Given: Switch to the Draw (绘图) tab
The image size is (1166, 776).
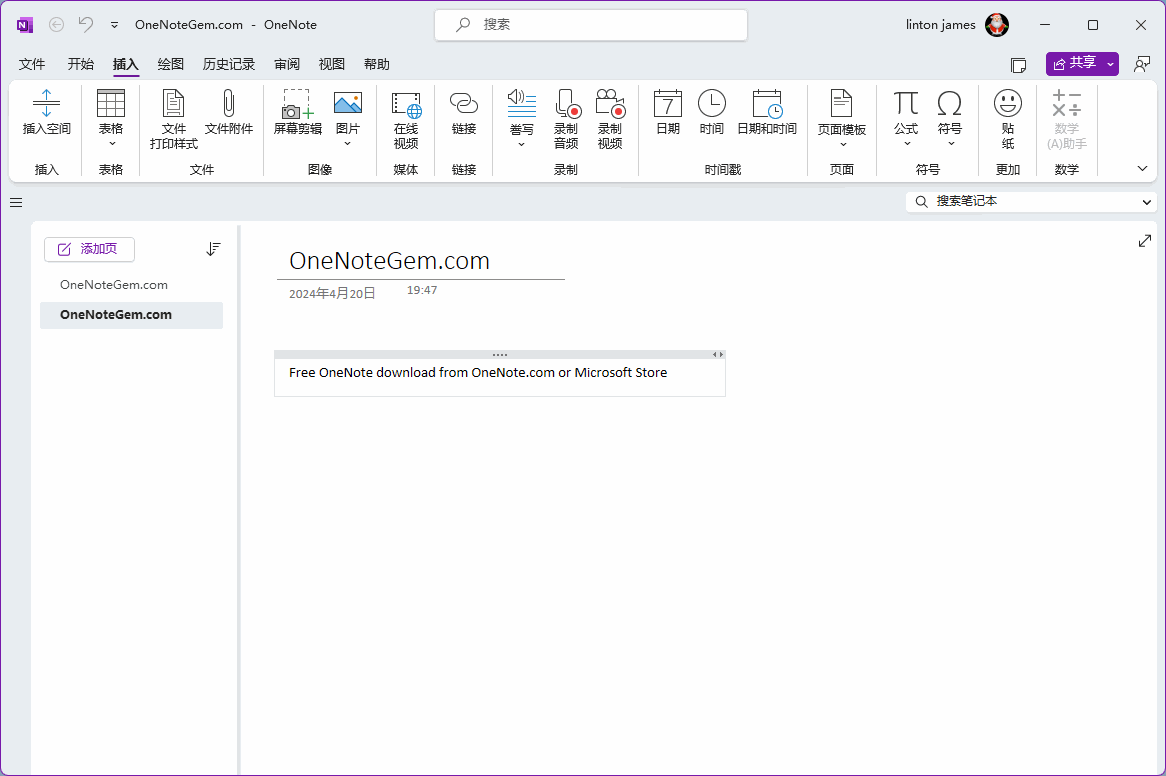Looking at the screenshot, I should click(171, 64).
